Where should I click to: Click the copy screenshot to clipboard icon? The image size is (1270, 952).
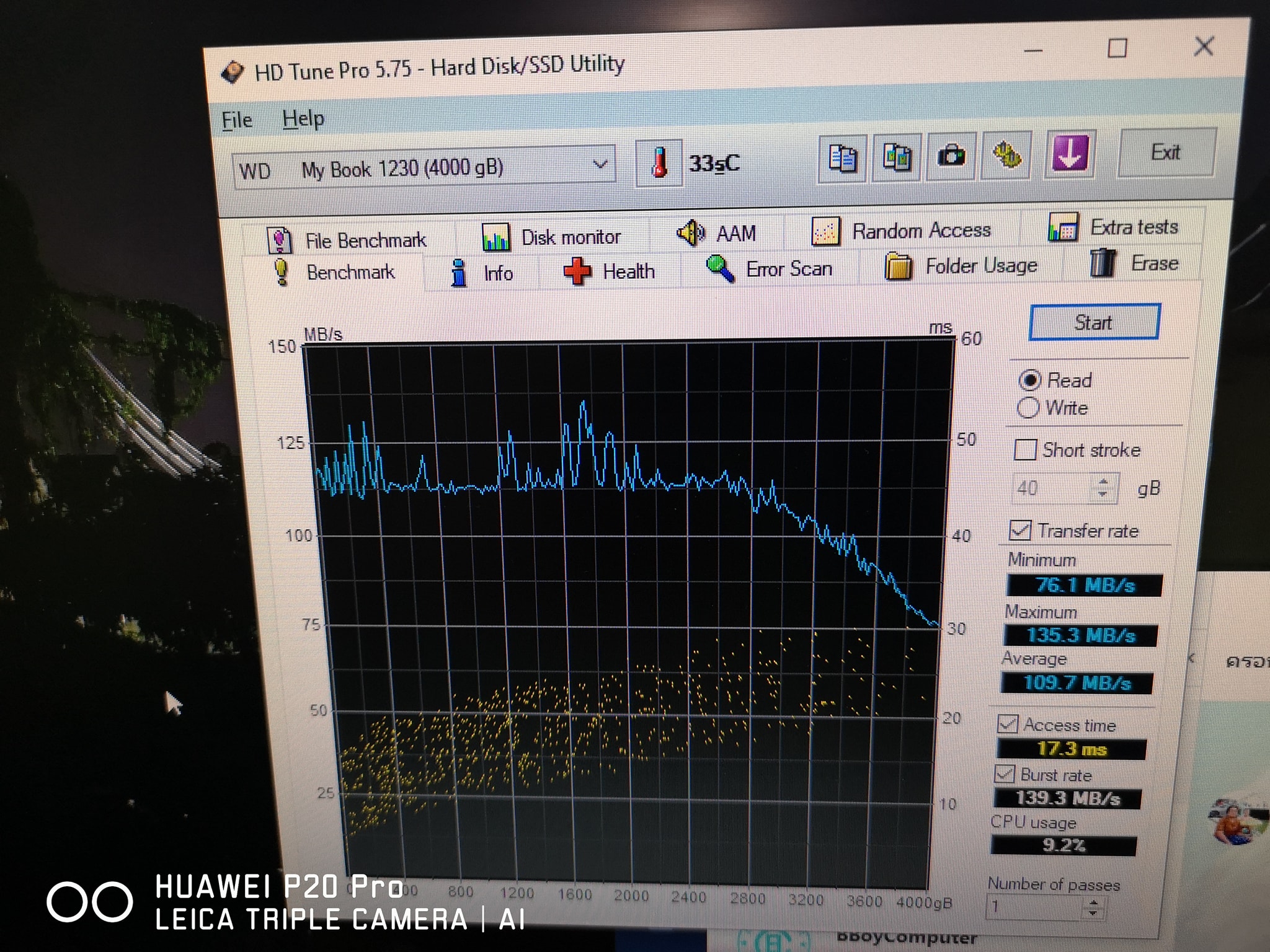897,157
